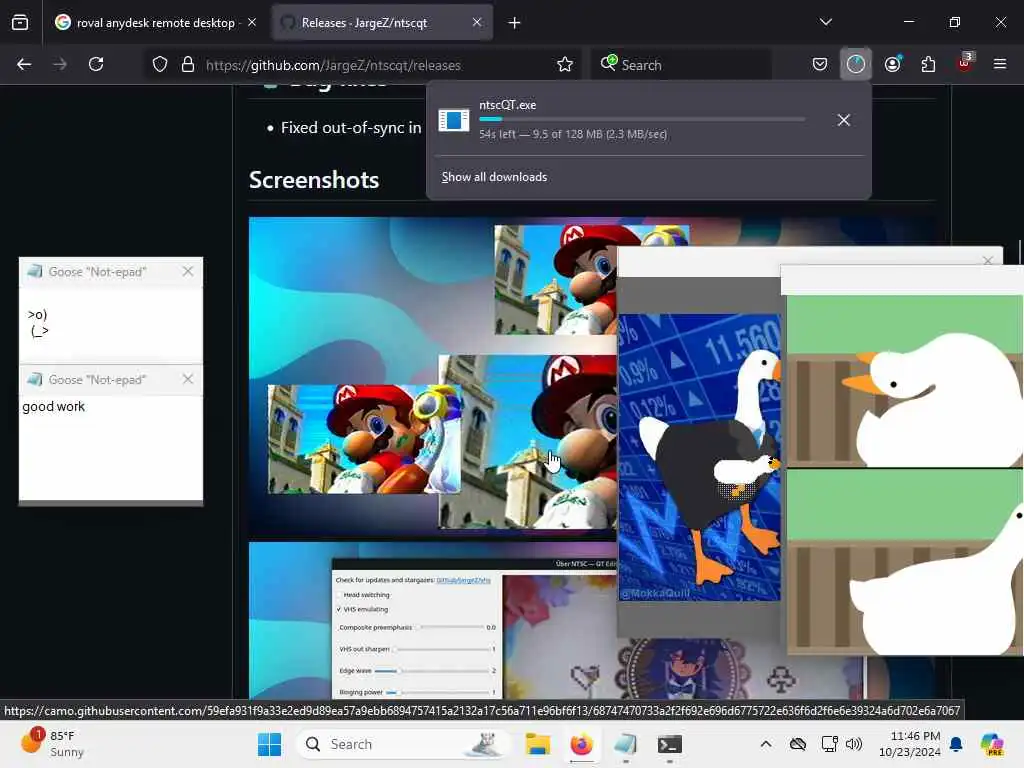This screenshot has height=768, width=1024.
Task: Close the Releases JargeZ/ntscqt tab
Action: (x=477, y=22)
